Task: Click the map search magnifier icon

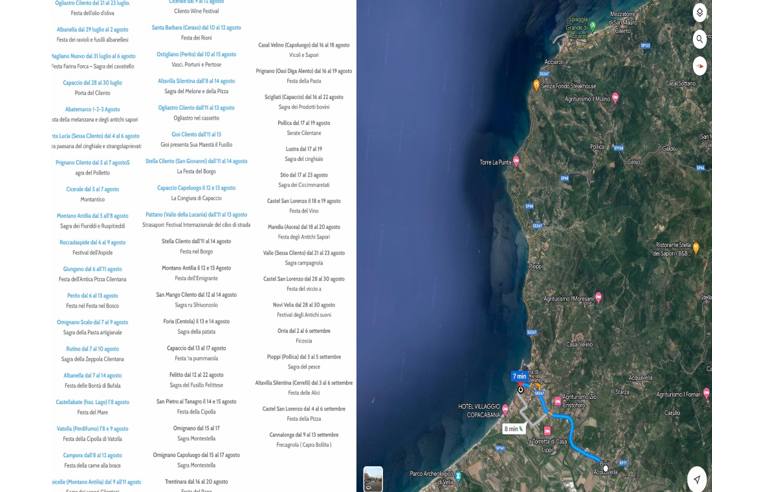Action: point(699,39)
